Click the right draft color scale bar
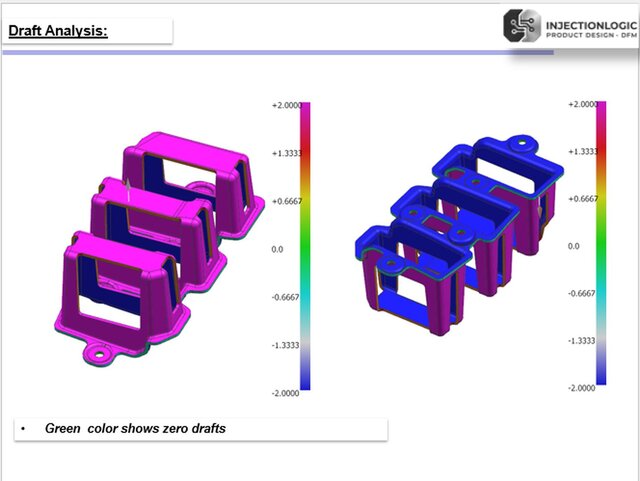 [601, 243]
